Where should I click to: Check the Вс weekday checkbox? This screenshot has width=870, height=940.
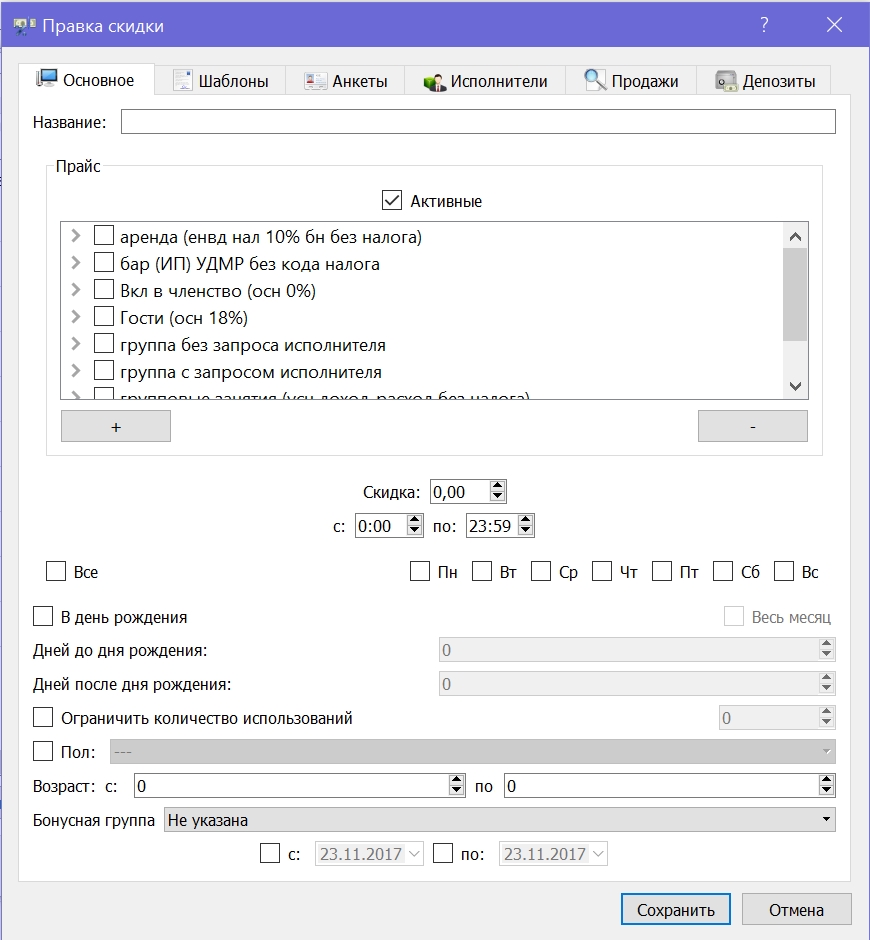[x=784, y=571]
